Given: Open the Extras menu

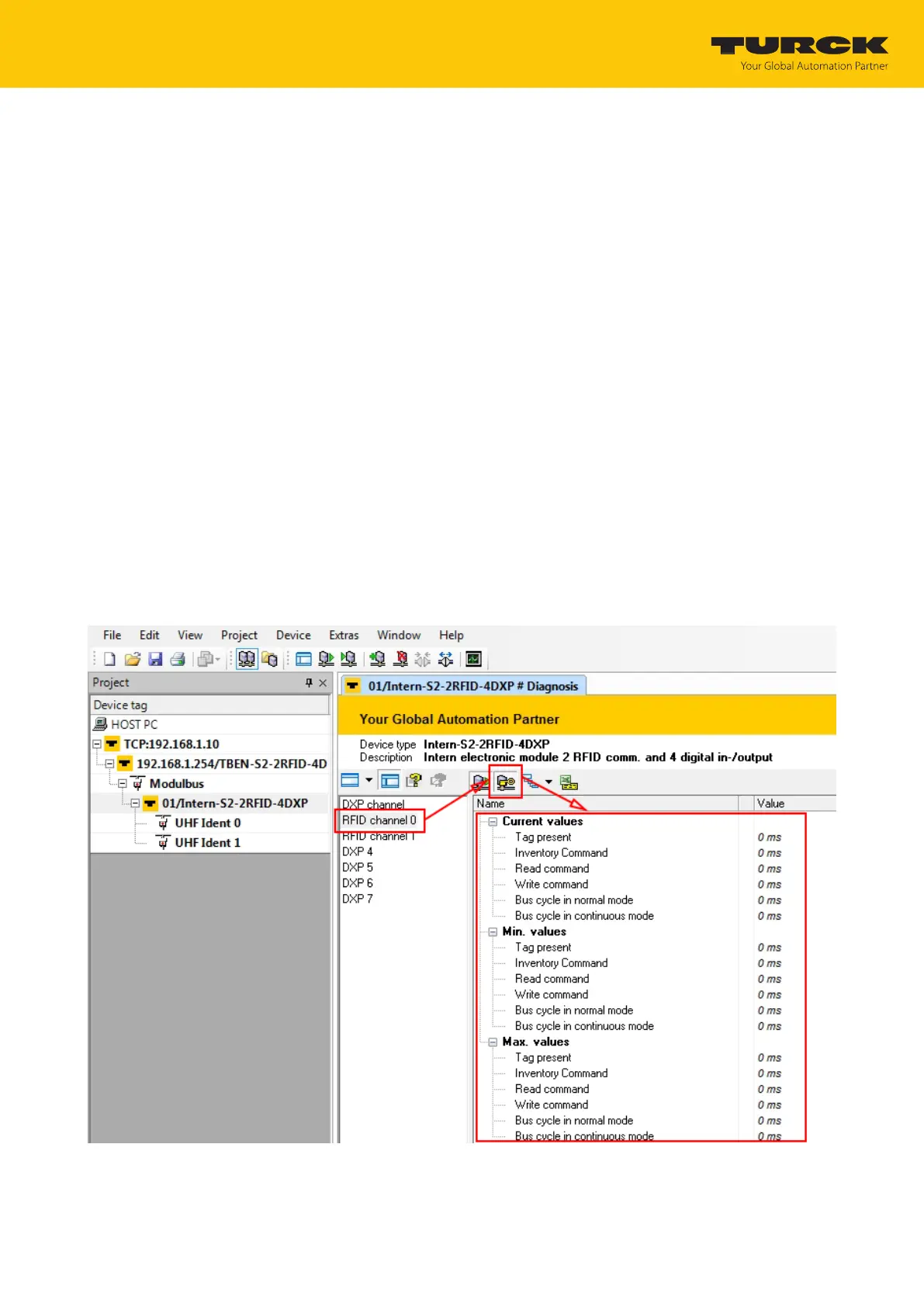Looking at the screenshot, I should (344, 635).
